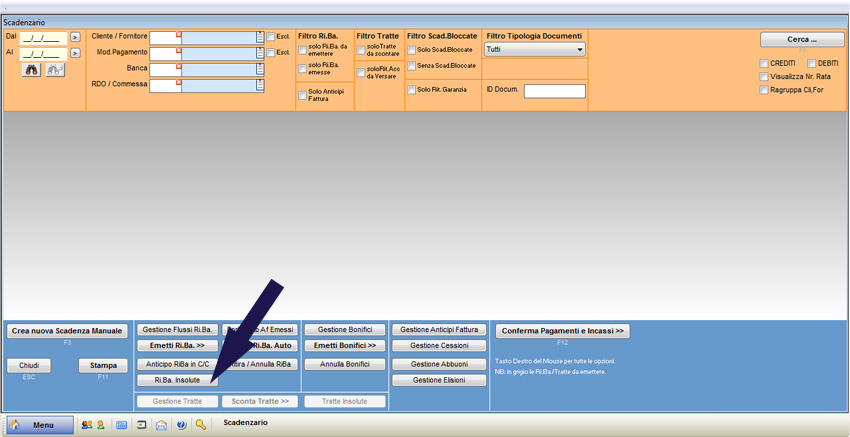Open help via the question mark icon
The image size is (850, 437).
point(181,425)
